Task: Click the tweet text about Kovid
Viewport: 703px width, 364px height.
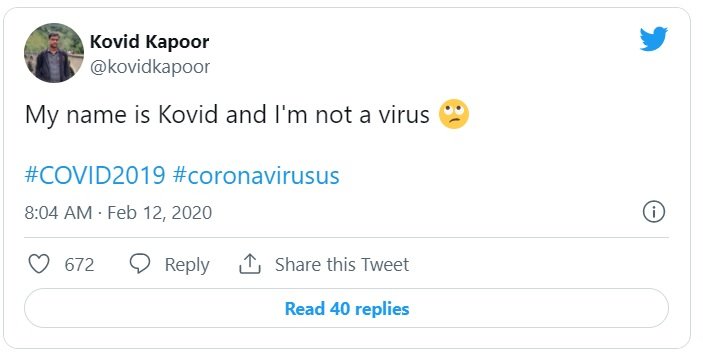Action: (227, 115)
